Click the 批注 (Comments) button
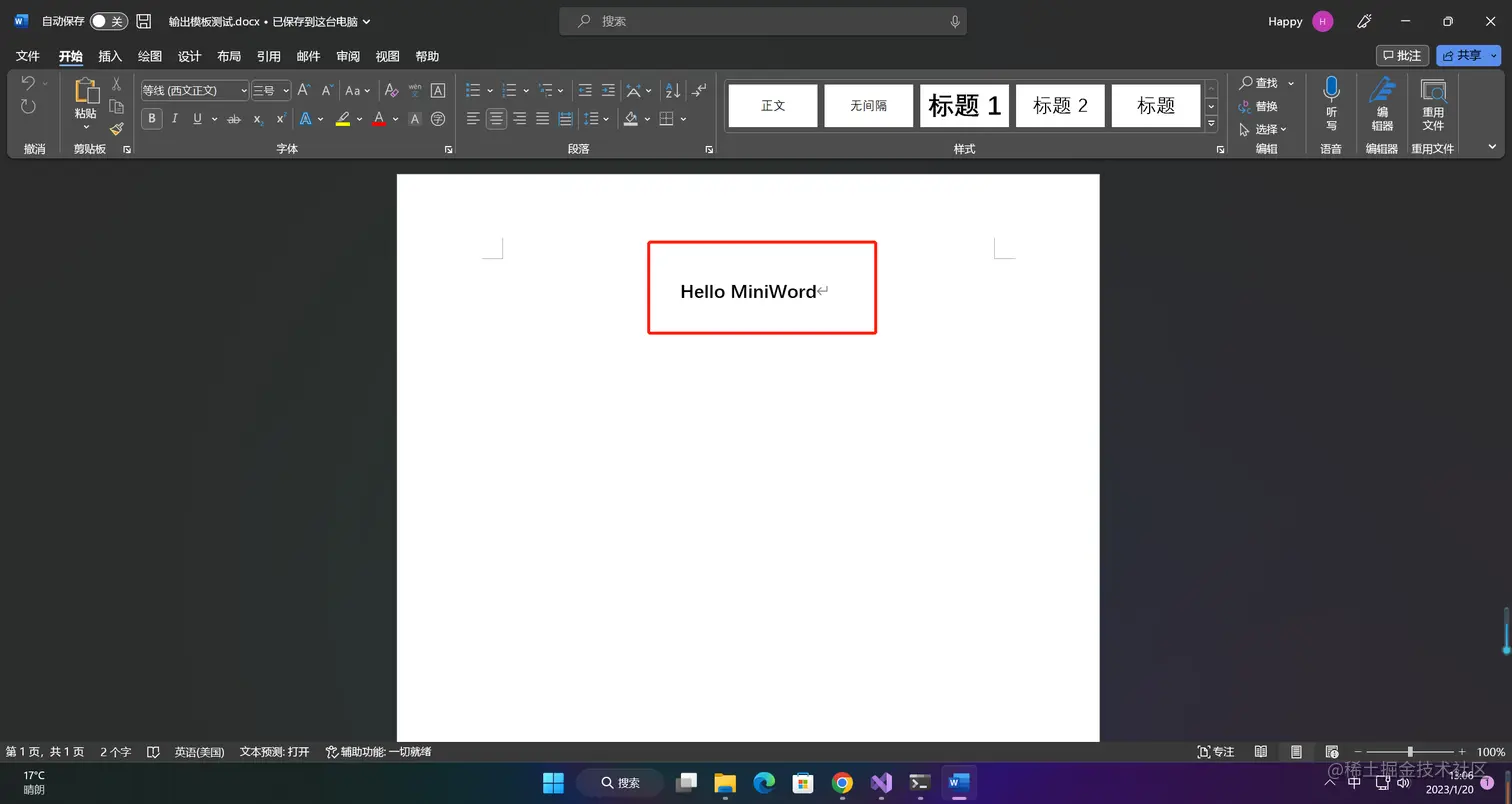Viewport: 1512px width, 804px height. click(x=1402, y=55)
